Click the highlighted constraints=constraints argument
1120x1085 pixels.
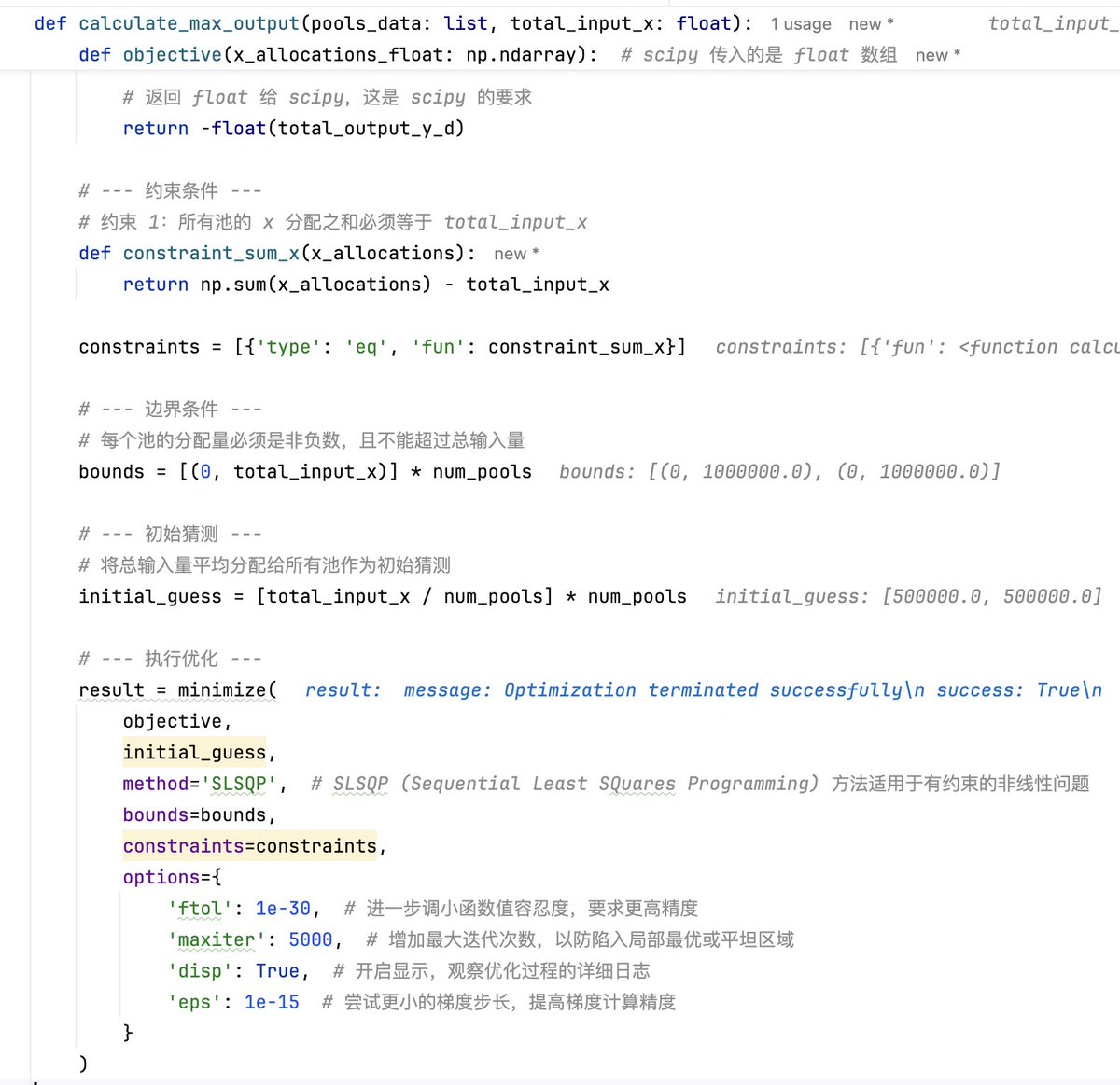[x=249, y=846]
